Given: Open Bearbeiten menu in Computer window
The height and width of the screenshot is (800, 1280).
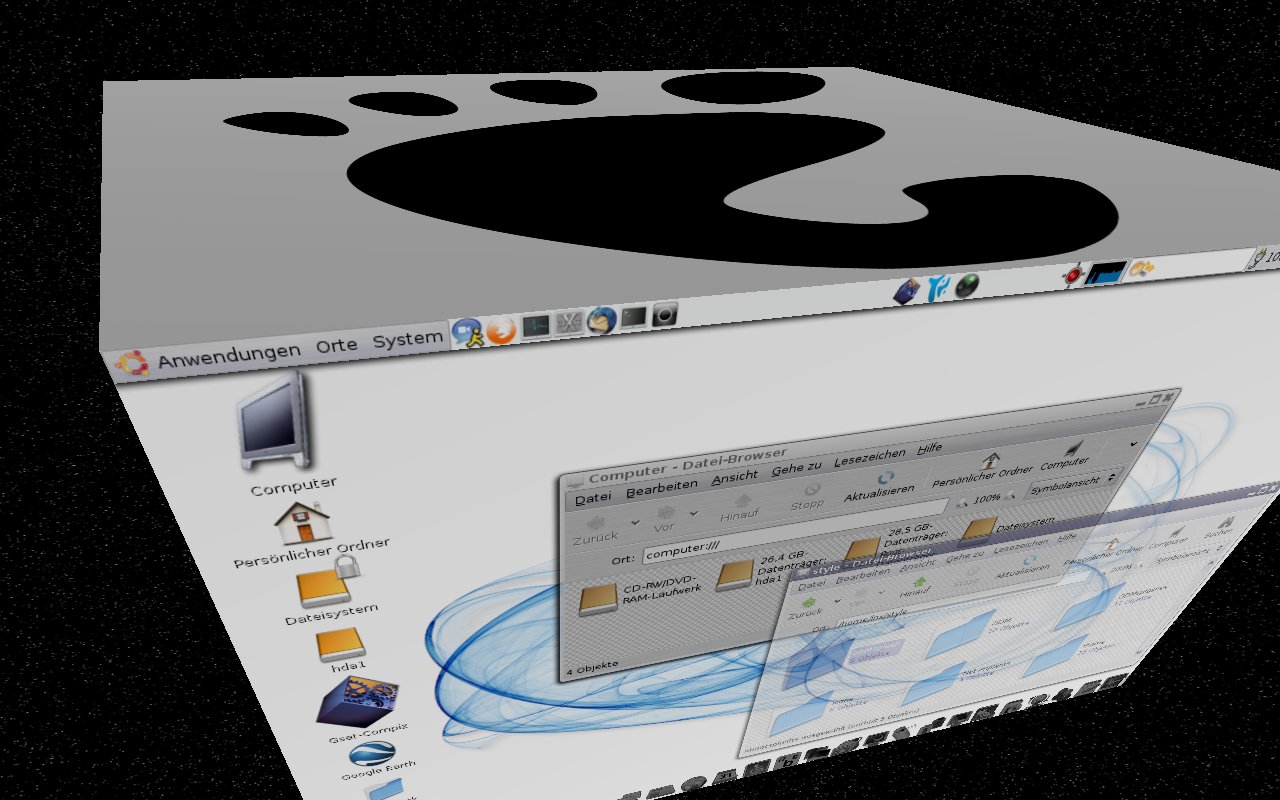Looking at the screenshot, I should click(x=662, y=488).
